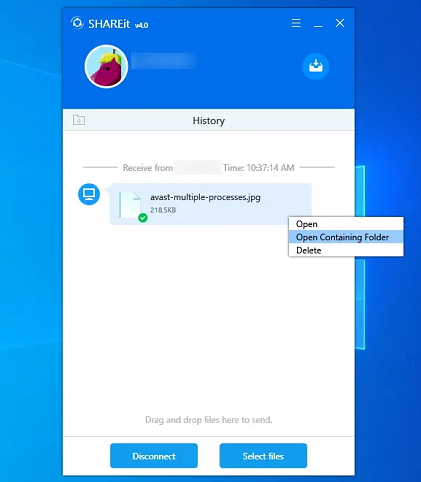Click the blurred user name in header
Viewport: 421px width, 482px height.
click(164, 61)
